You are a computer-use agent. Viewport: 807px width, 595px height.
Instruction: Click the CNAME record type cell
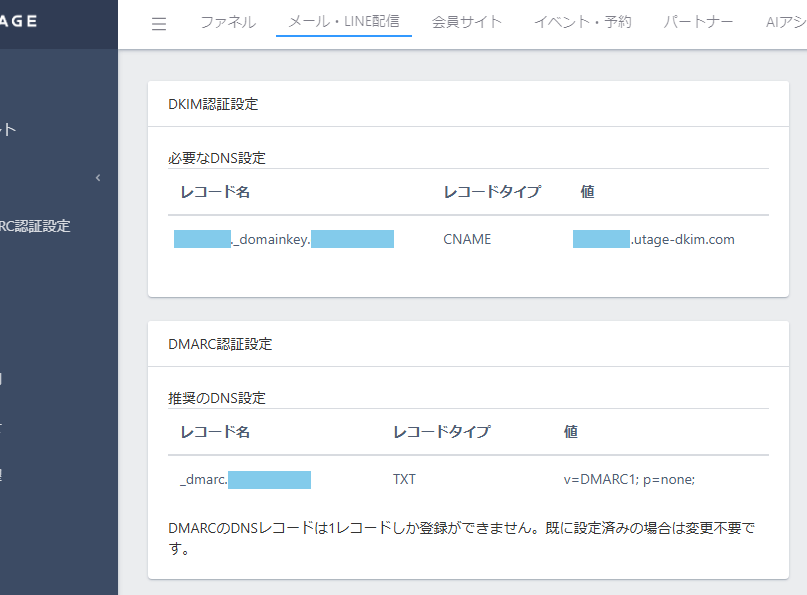tap(467, 239)
